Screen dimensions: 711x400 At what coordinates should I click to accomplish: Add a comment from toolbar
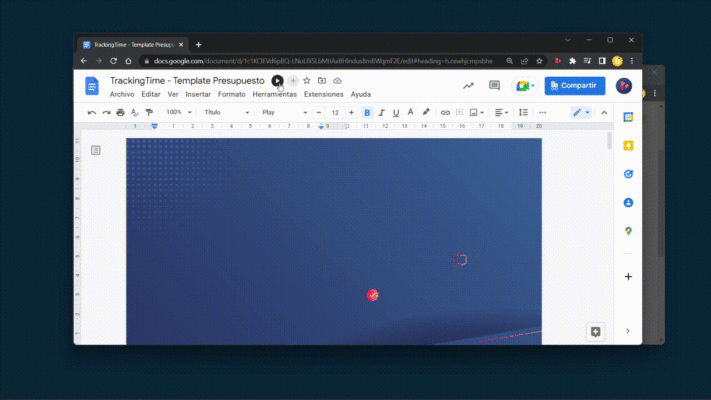pos(459,112)
